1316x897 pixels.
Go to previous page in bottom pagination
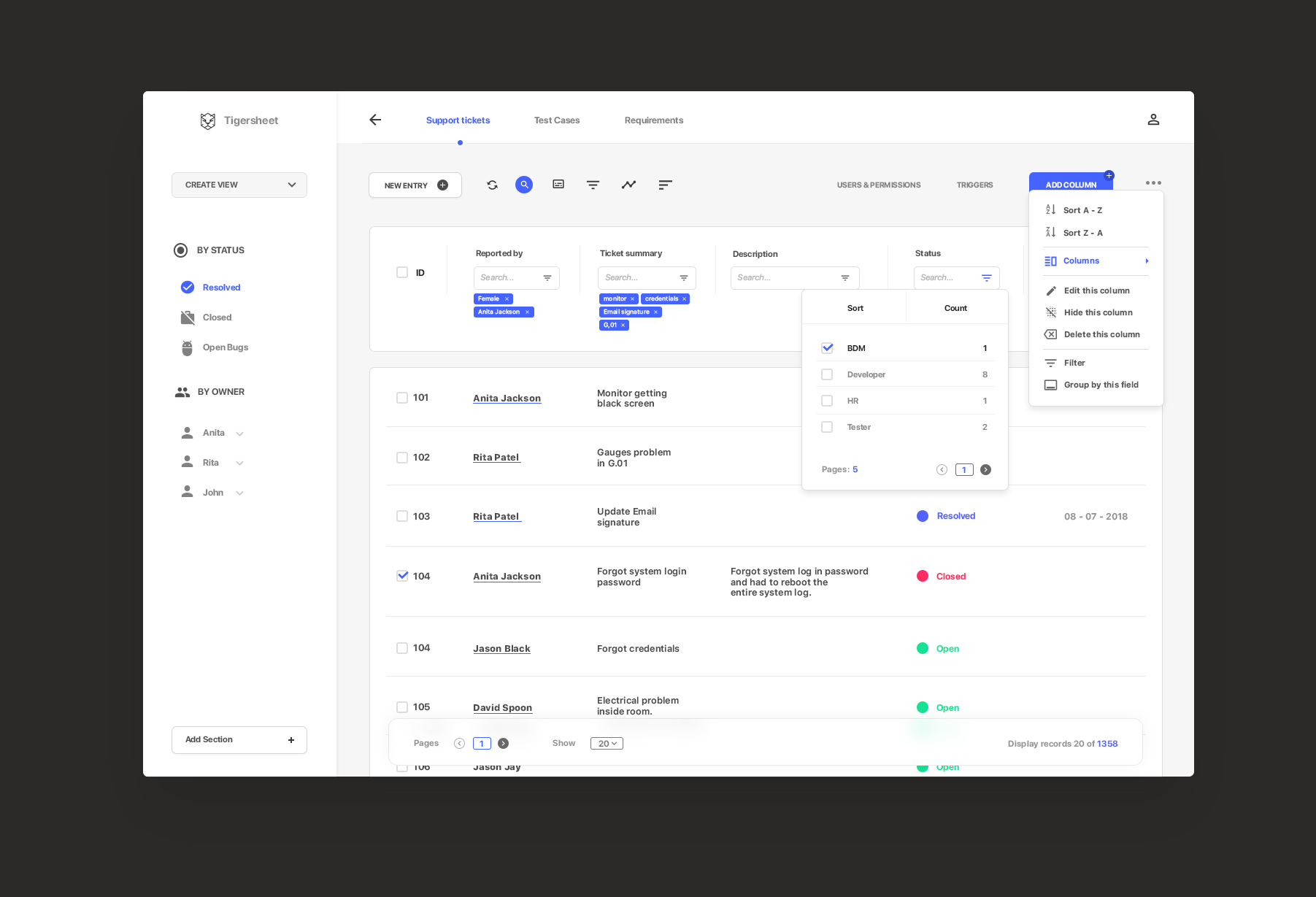click(459, 744)
